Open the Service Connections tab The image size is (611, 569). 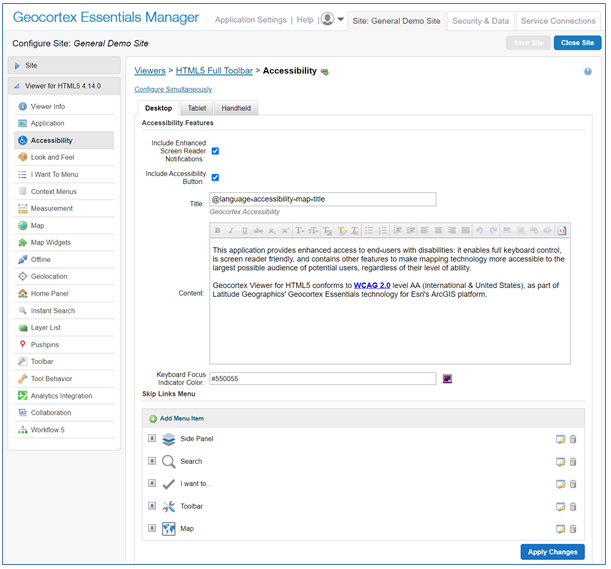pyautogui.click(x=558, y=21)
